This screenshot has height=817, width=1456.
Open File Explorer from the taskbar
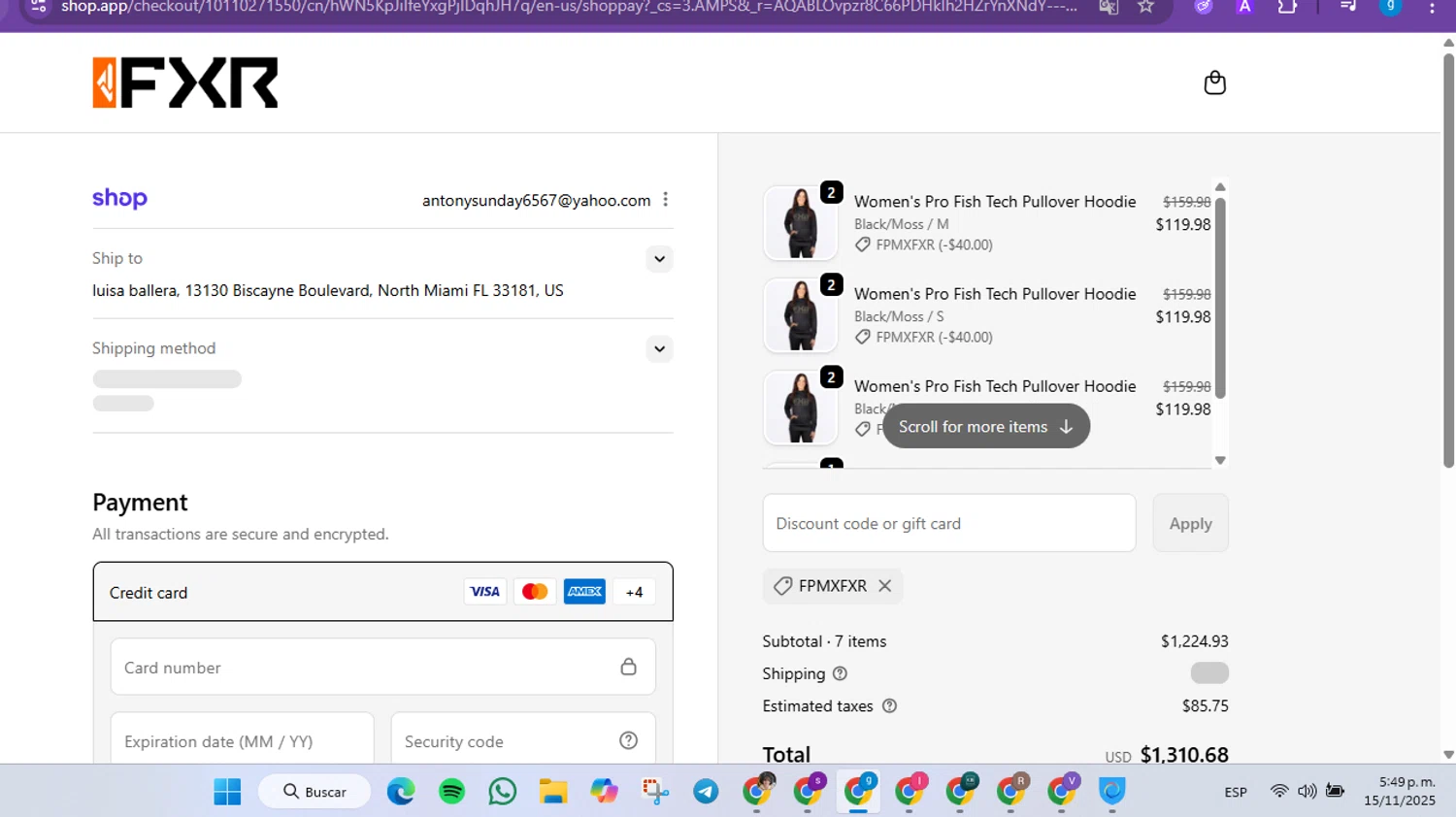[x=553, y=792]
